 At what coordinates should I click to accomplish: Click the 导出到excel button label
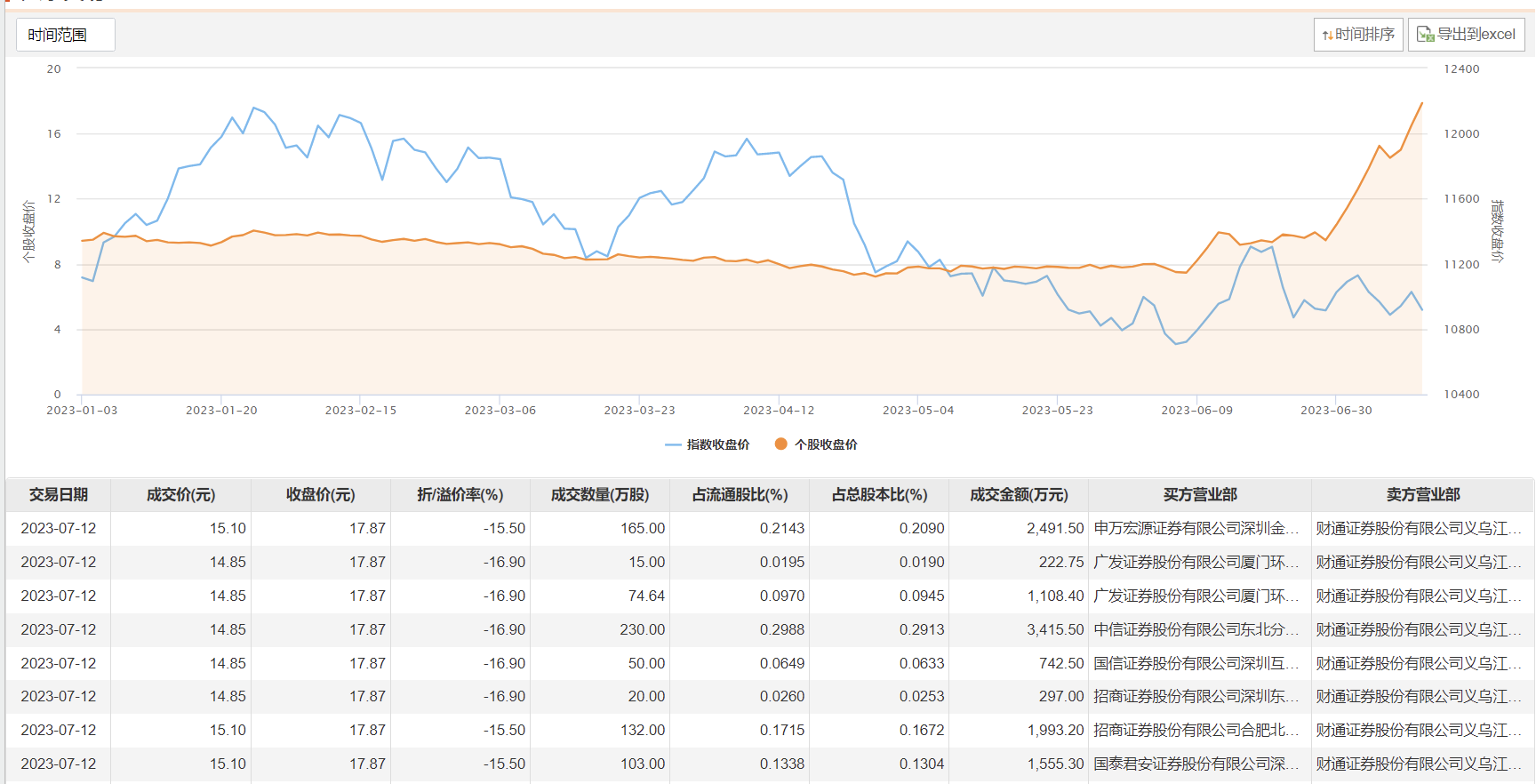coord(1476,35)
